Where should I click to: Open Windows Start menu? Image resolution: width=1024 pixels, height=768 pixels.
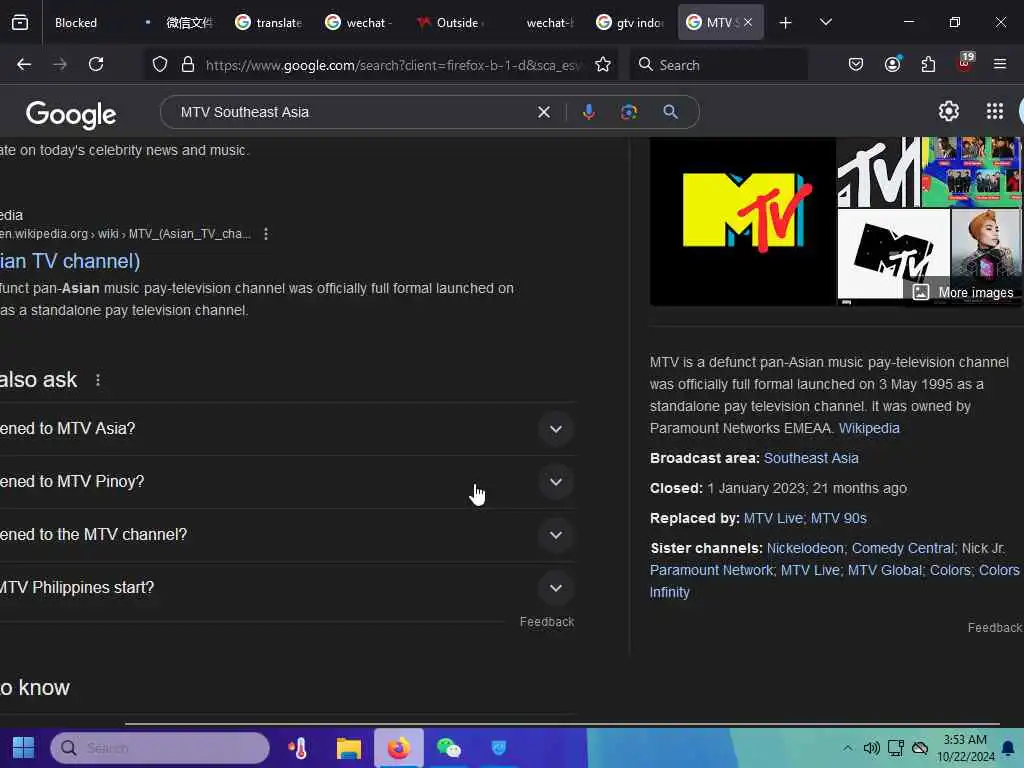(24, 748)
